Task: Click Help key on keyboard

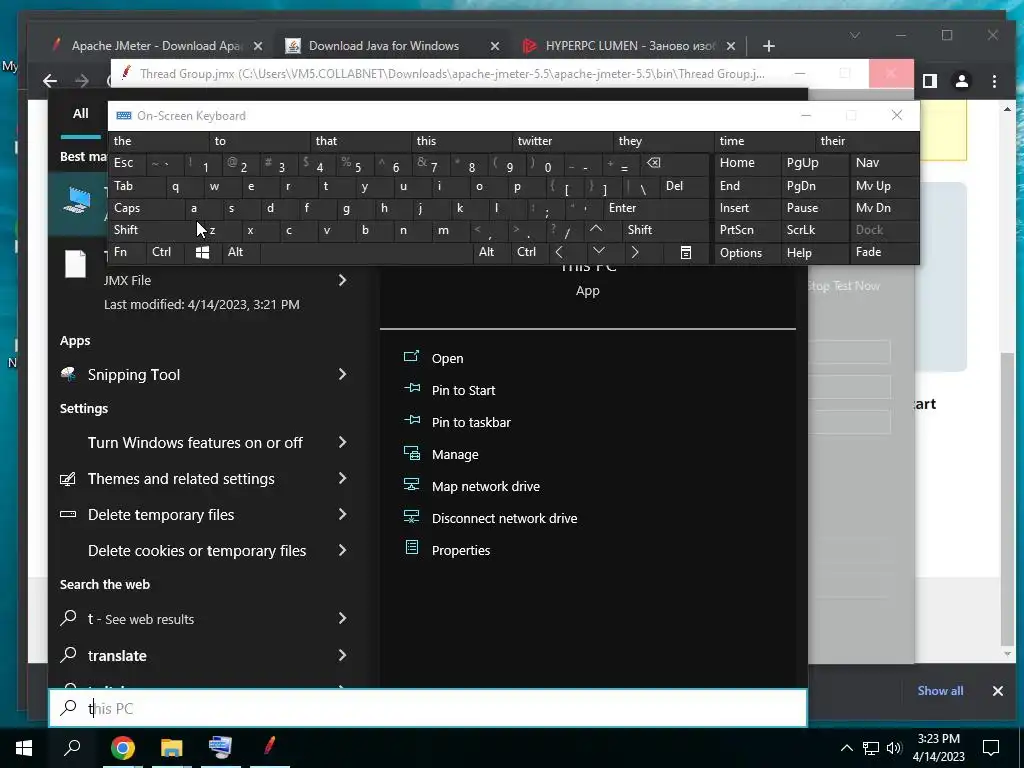Action: coord(799,253)
